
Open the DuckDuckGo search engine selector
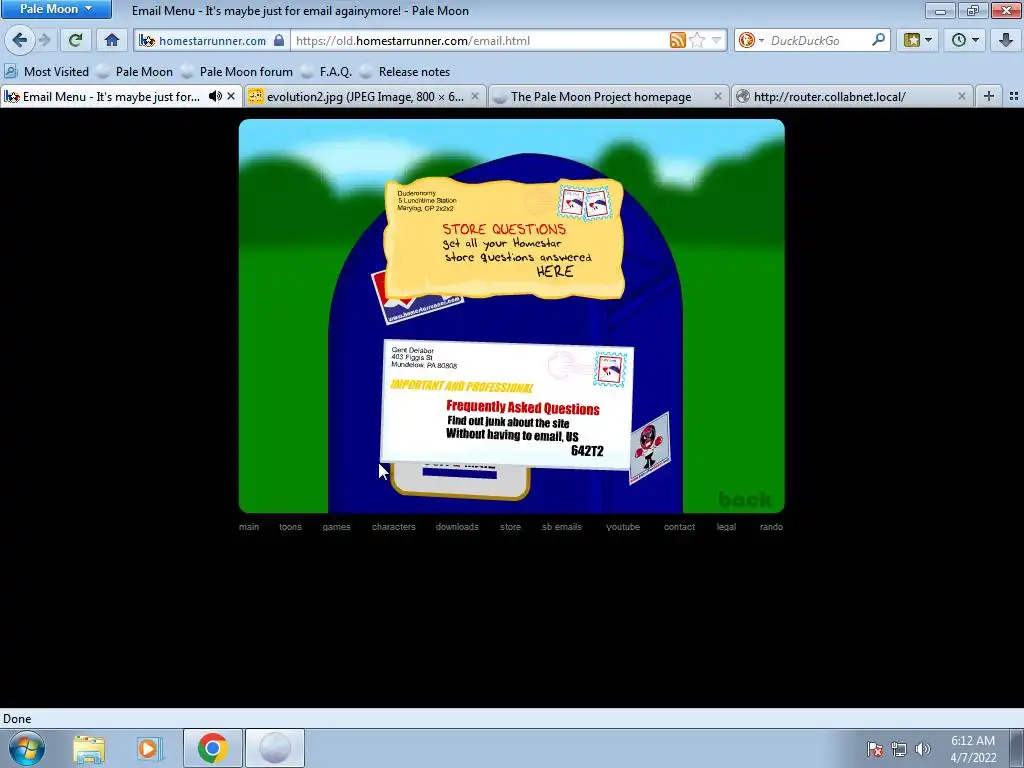pyautogui.click(x=750, y=40)
